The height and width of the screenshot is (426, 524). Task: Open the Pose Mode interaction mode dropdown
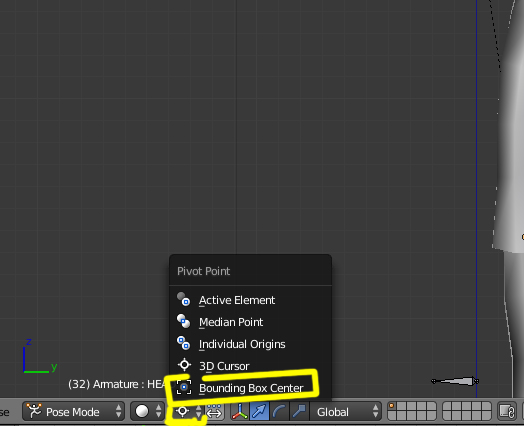pyautogui.click(x=74, y=411)
